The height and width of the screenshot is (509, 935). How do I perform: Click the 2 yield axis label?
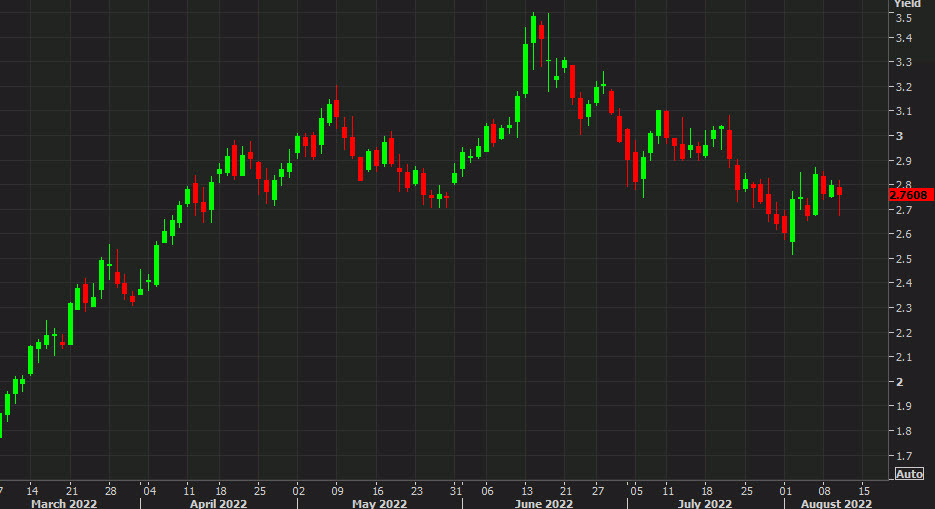pyautogui.click(x=900, y=381)
